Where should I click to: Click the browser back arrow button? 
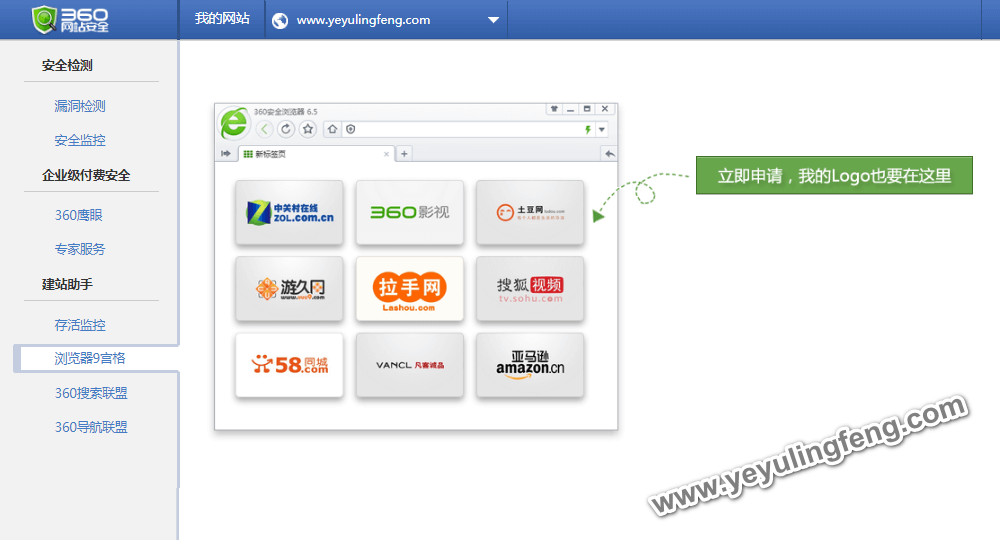(264, 129)
